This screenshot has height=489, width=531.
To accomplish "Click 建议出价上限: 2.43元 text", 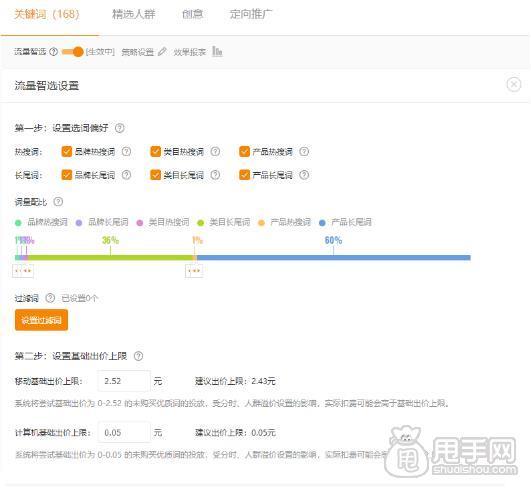I will pyautogui.click(x=235, y=381).
